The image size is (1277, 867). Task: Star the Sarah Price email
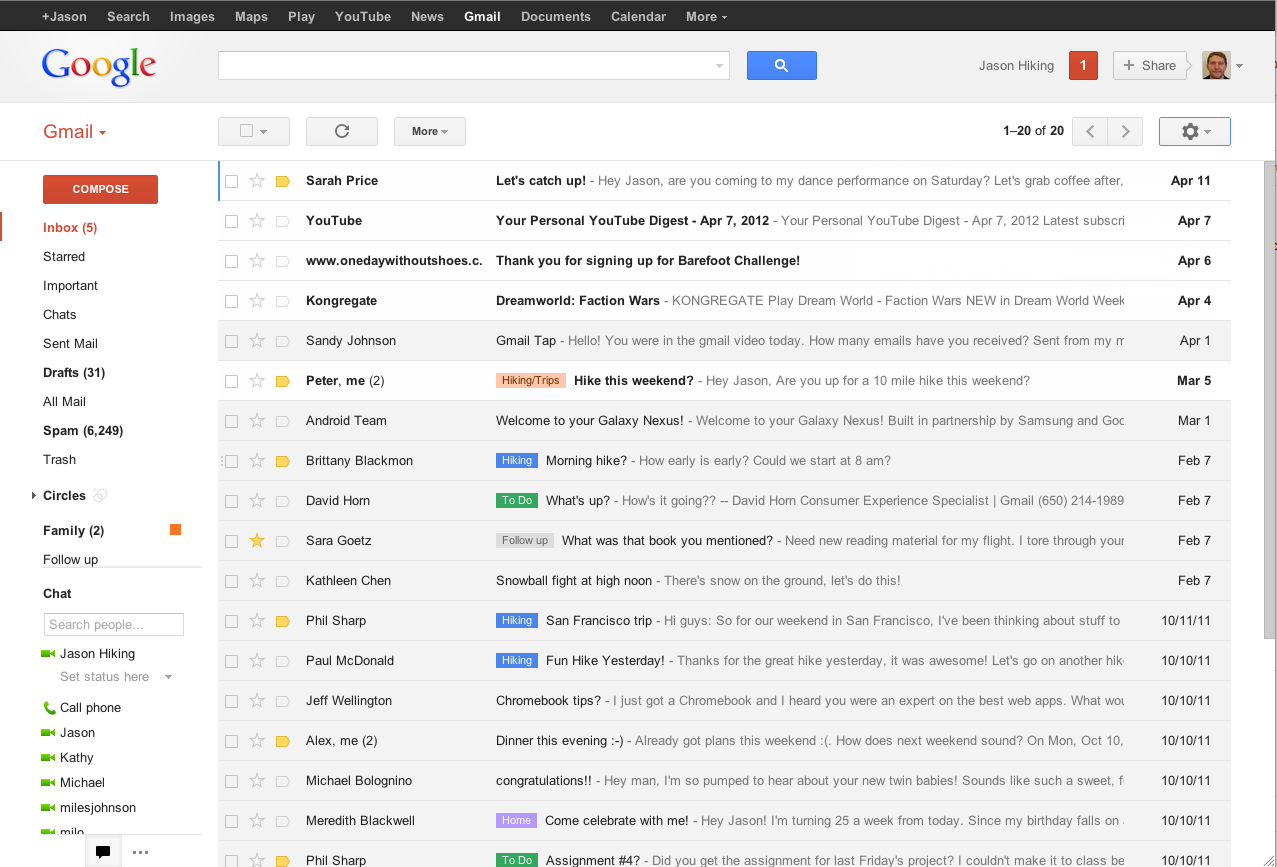coord(257,181)
